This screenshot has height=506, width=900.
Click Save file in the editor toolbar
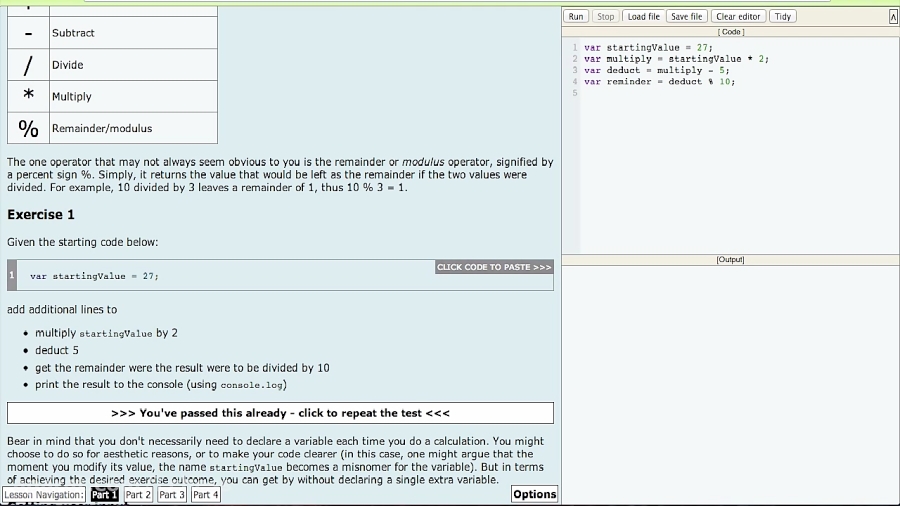(x=686, y=16)
